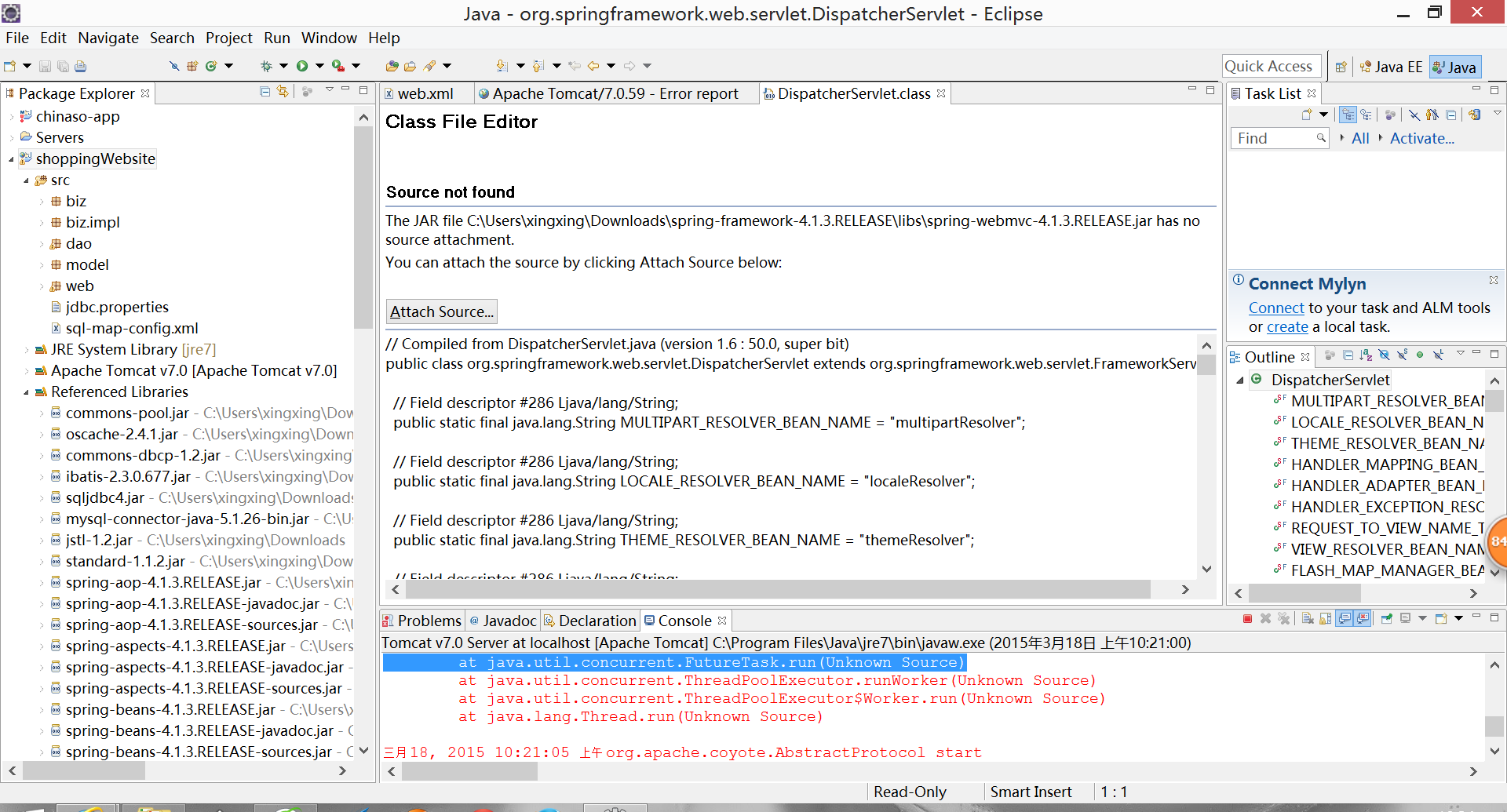The image size is (1507, 812).
Task: Click the New Java Package icon
Action: (192, 66)
